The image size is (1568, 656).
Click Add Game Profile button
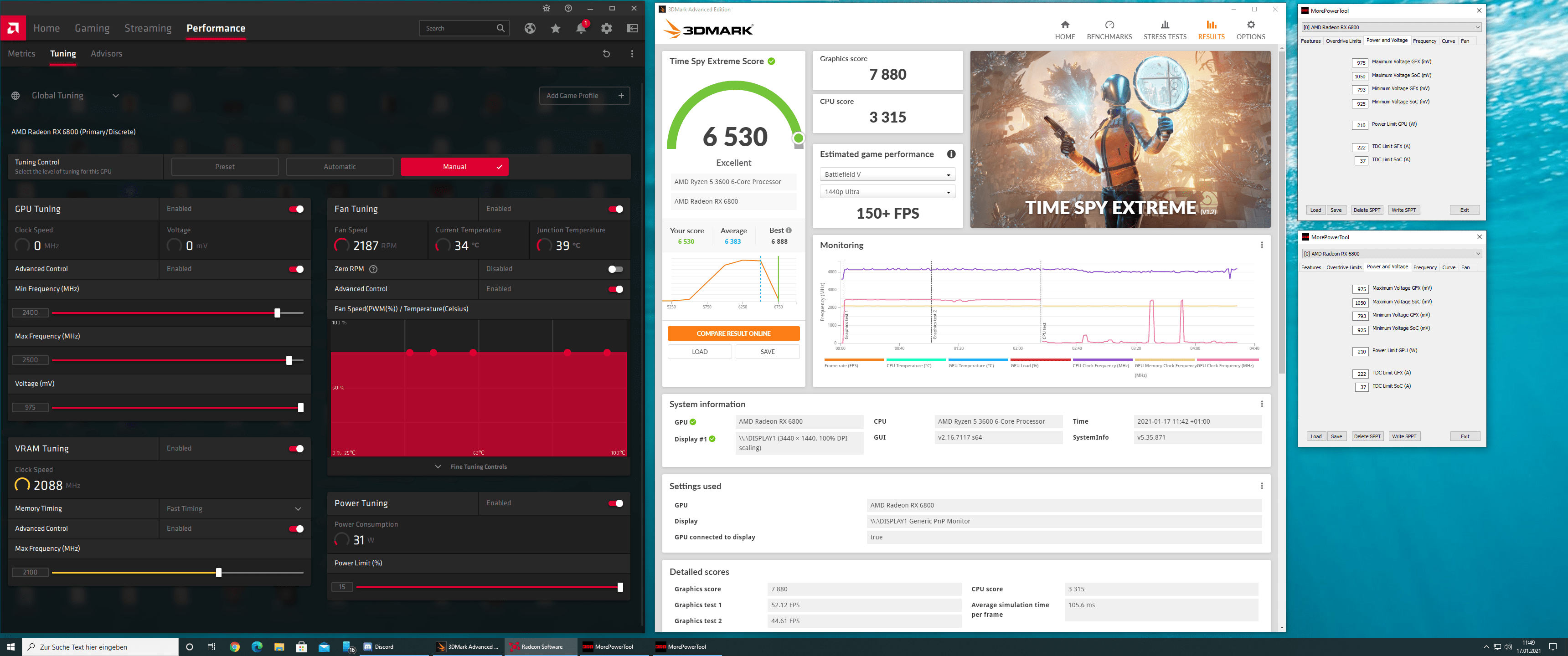click(584, 96)
